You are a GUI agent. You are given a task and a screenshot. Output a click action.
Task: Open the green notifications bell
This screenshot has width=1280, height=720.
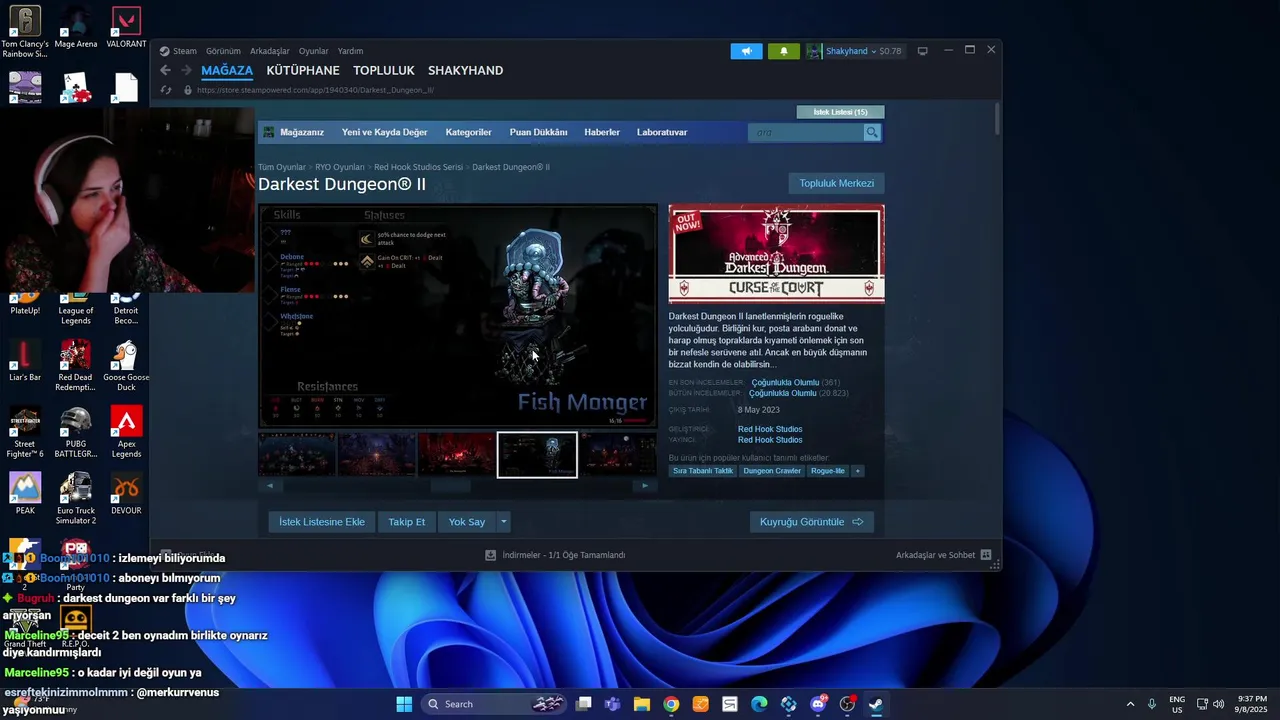click(784, 51)
